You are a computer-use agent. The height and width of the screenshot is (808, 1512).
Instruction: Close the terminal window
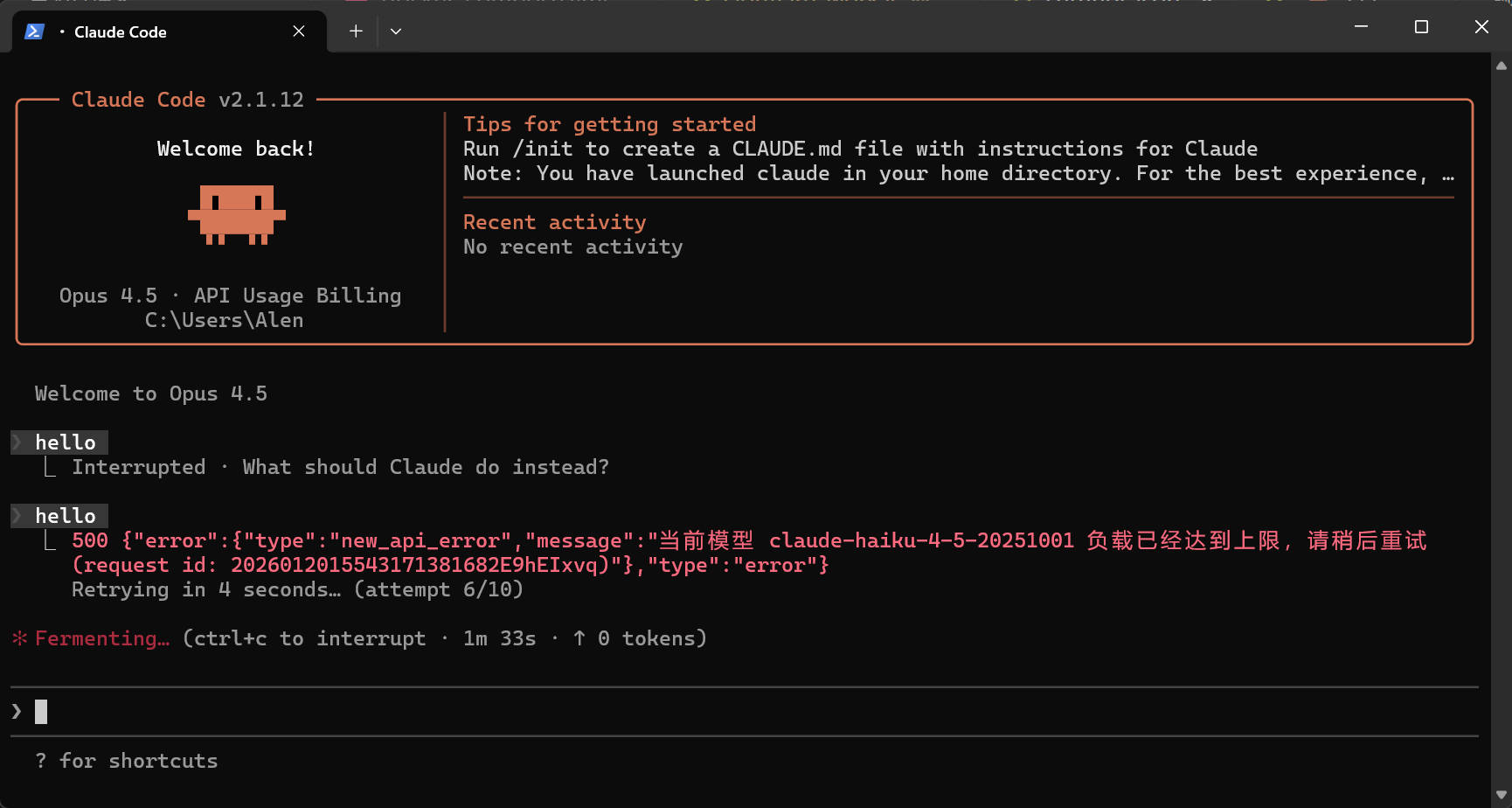[x=1481, y=27]
